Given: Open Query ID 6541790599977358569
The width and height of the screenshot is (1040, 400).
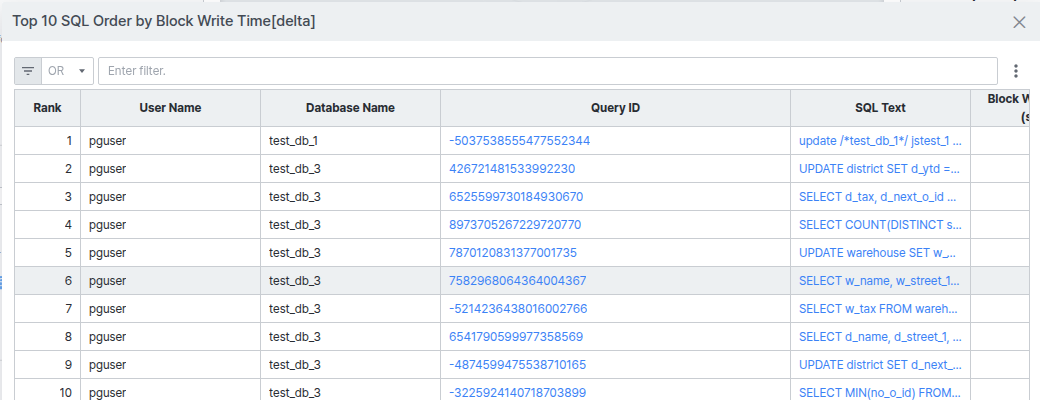Looking at the screenshot, I should coord(516,337).
